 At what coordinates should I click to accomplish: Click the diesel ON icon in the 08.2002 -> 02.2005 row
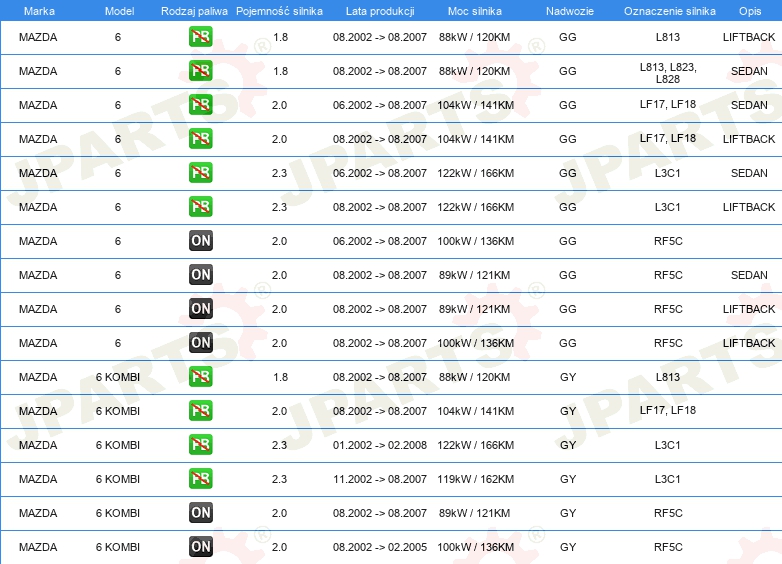[200, 547]
